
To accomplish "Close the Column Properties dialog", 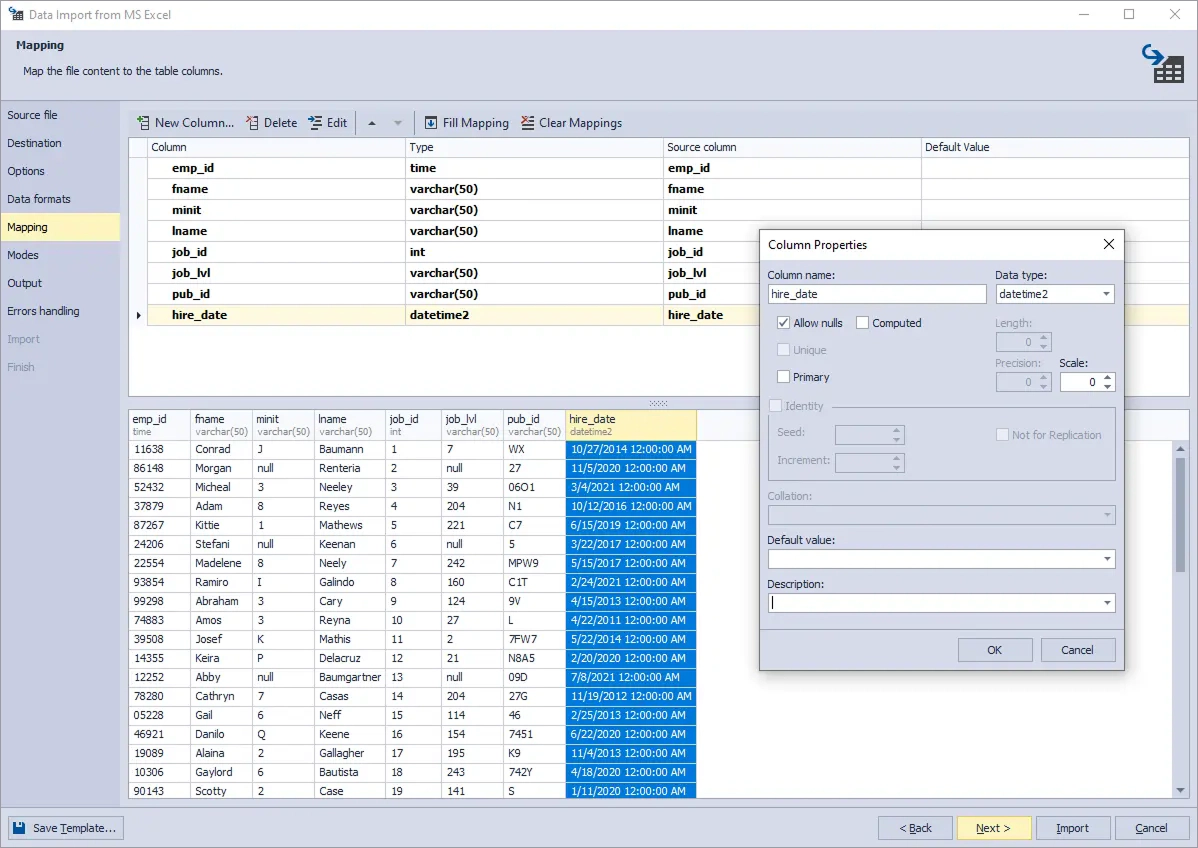I will tap(1108, 245).
